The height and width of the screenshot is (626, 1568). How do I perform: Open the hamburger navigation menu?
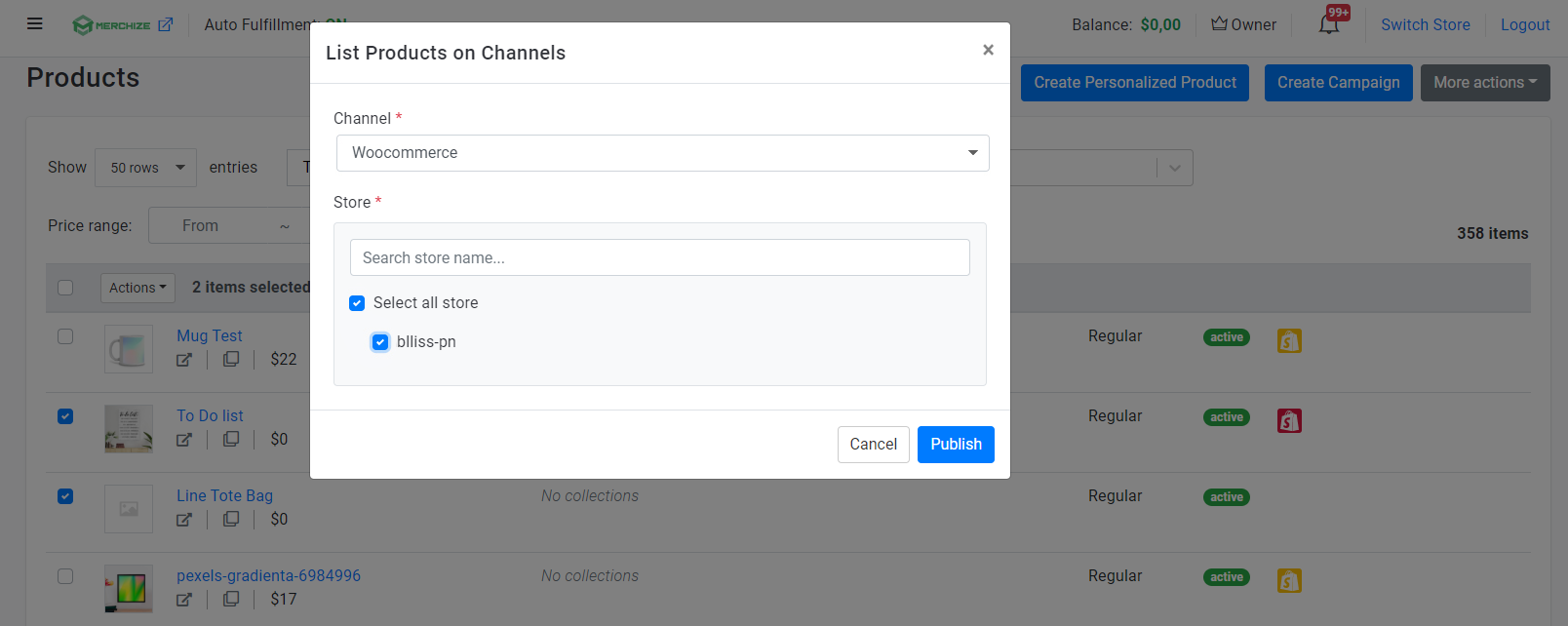(35, 24)
